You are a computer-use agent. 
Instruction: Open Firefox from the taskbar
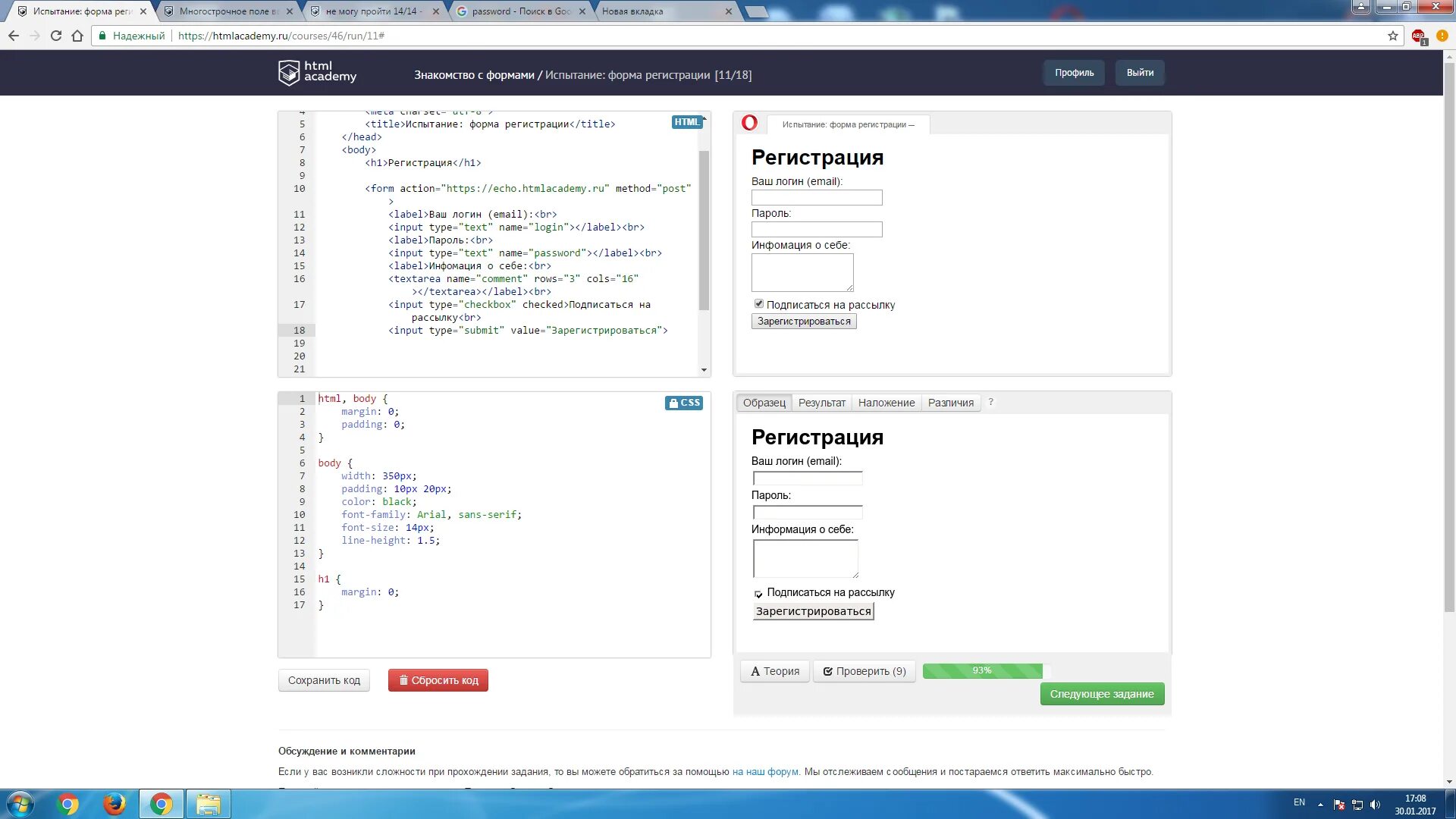pos(115,804)
